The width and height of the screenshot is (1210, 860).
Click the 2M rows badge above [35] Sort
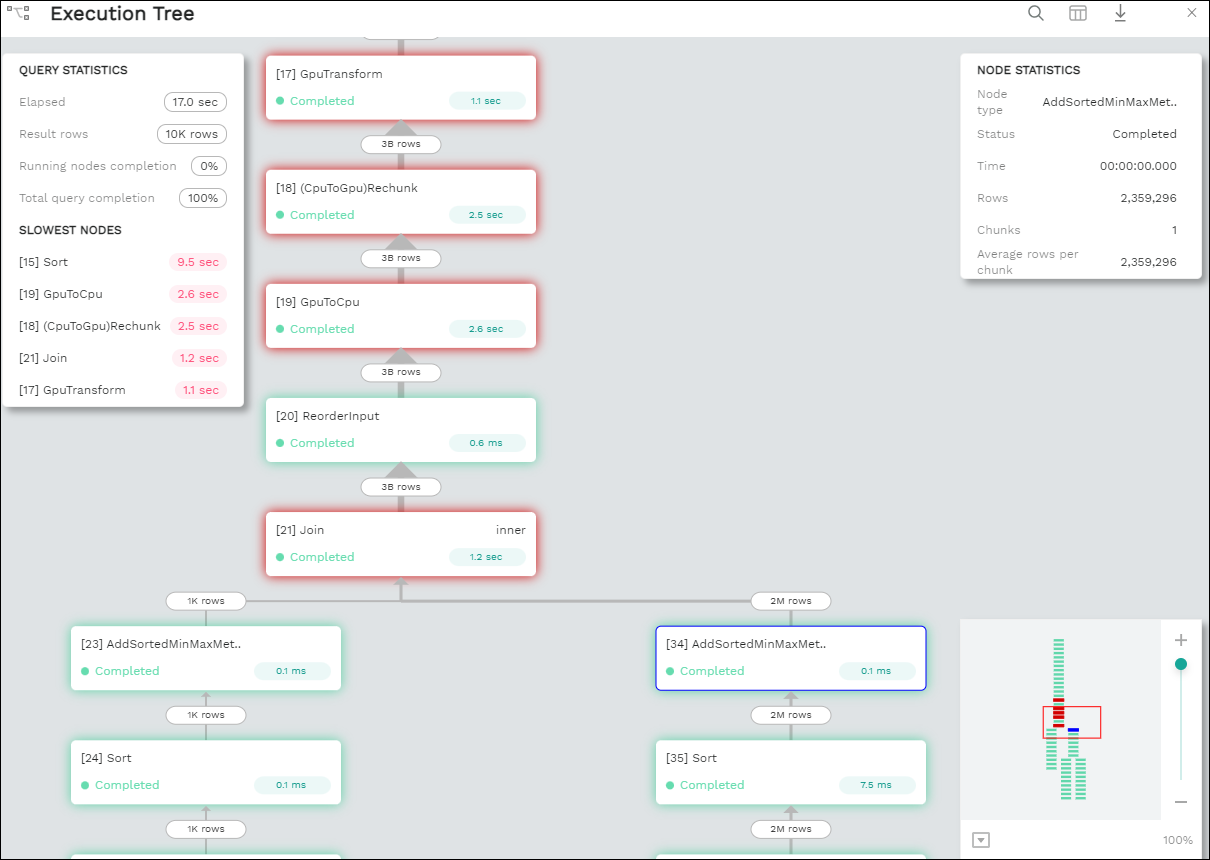point(790,715)
